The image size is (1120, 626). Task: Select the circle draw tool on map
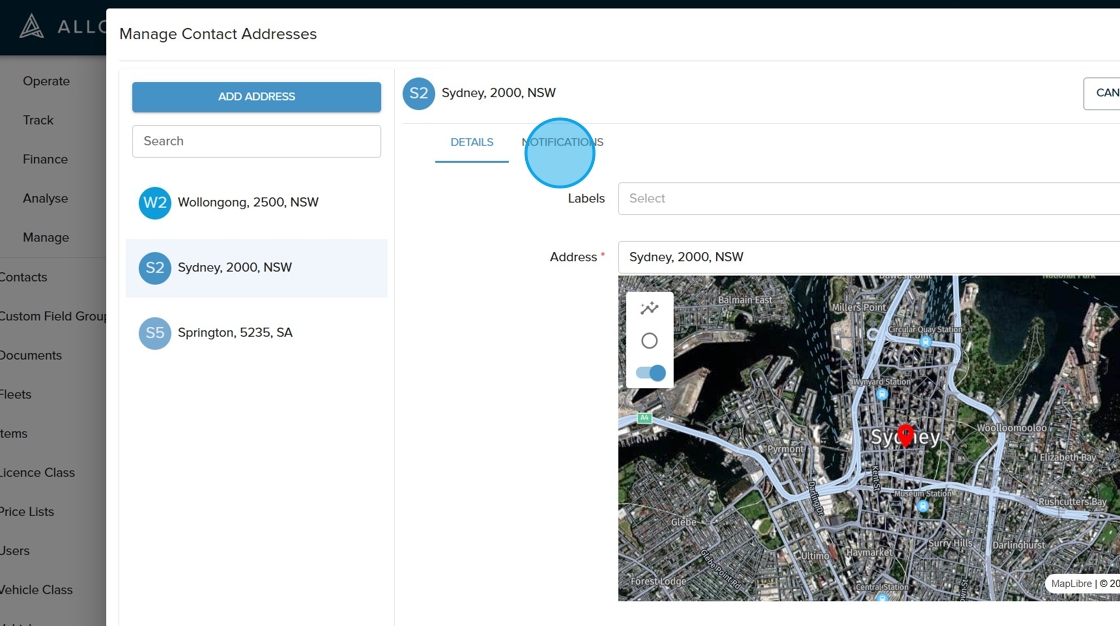pos(649,341)
